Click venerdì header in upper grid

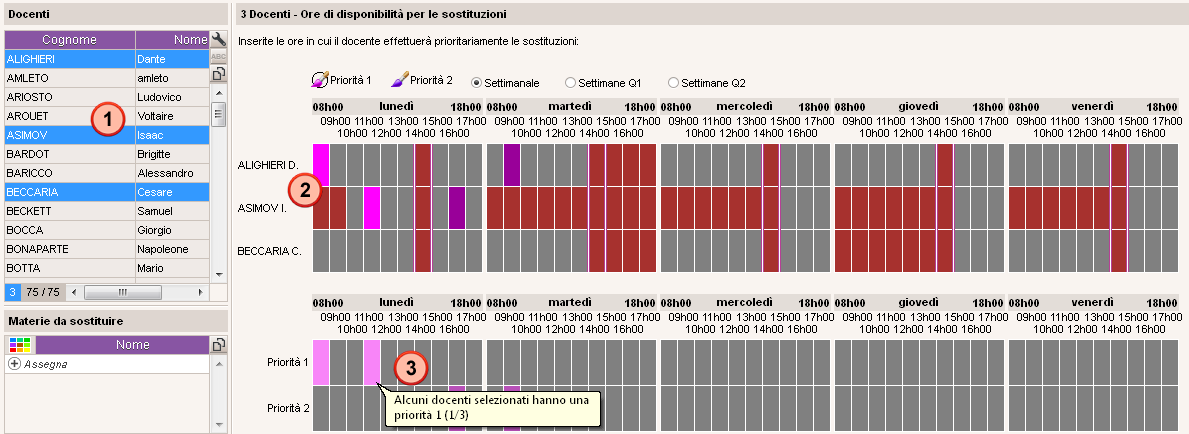pyautogui.click(x=1093, y=107)
